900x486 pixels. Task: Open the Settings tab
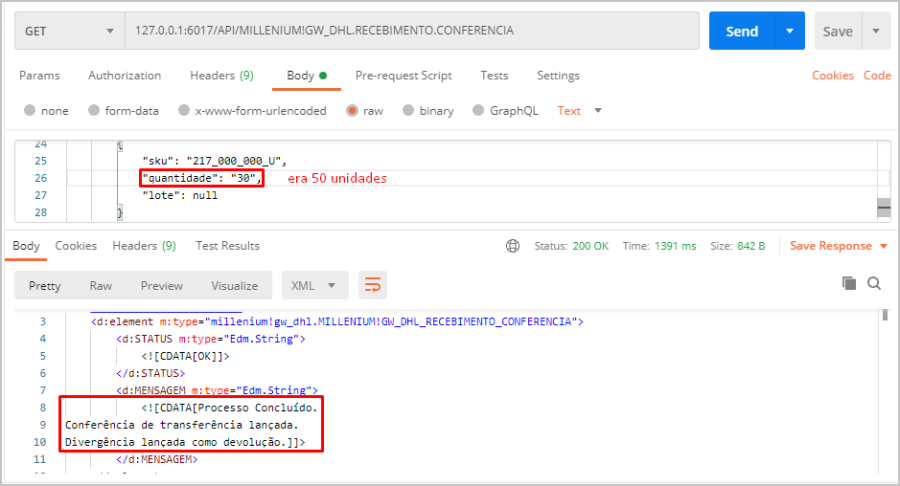pyautogui.click(x=558, y=75)
